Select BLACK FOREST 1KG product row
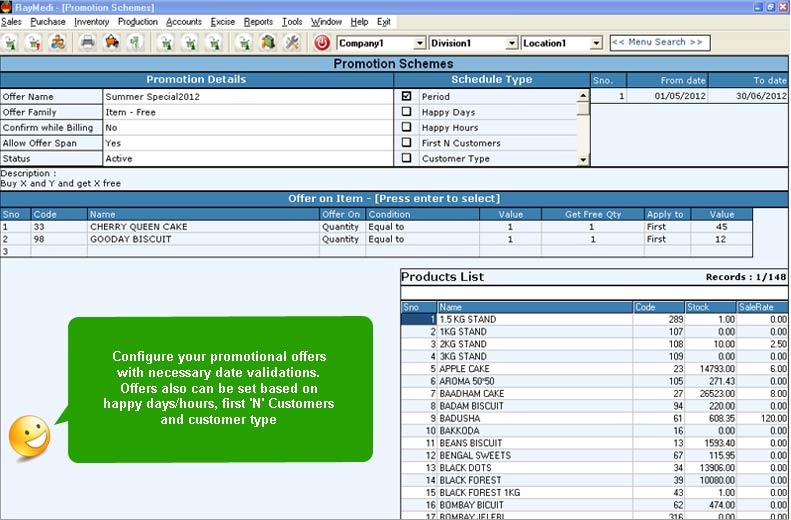 [595, 492]
